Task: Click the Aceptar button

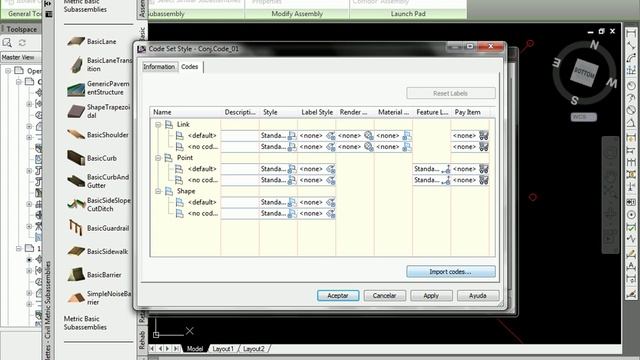Action: (x=338, y=296)
